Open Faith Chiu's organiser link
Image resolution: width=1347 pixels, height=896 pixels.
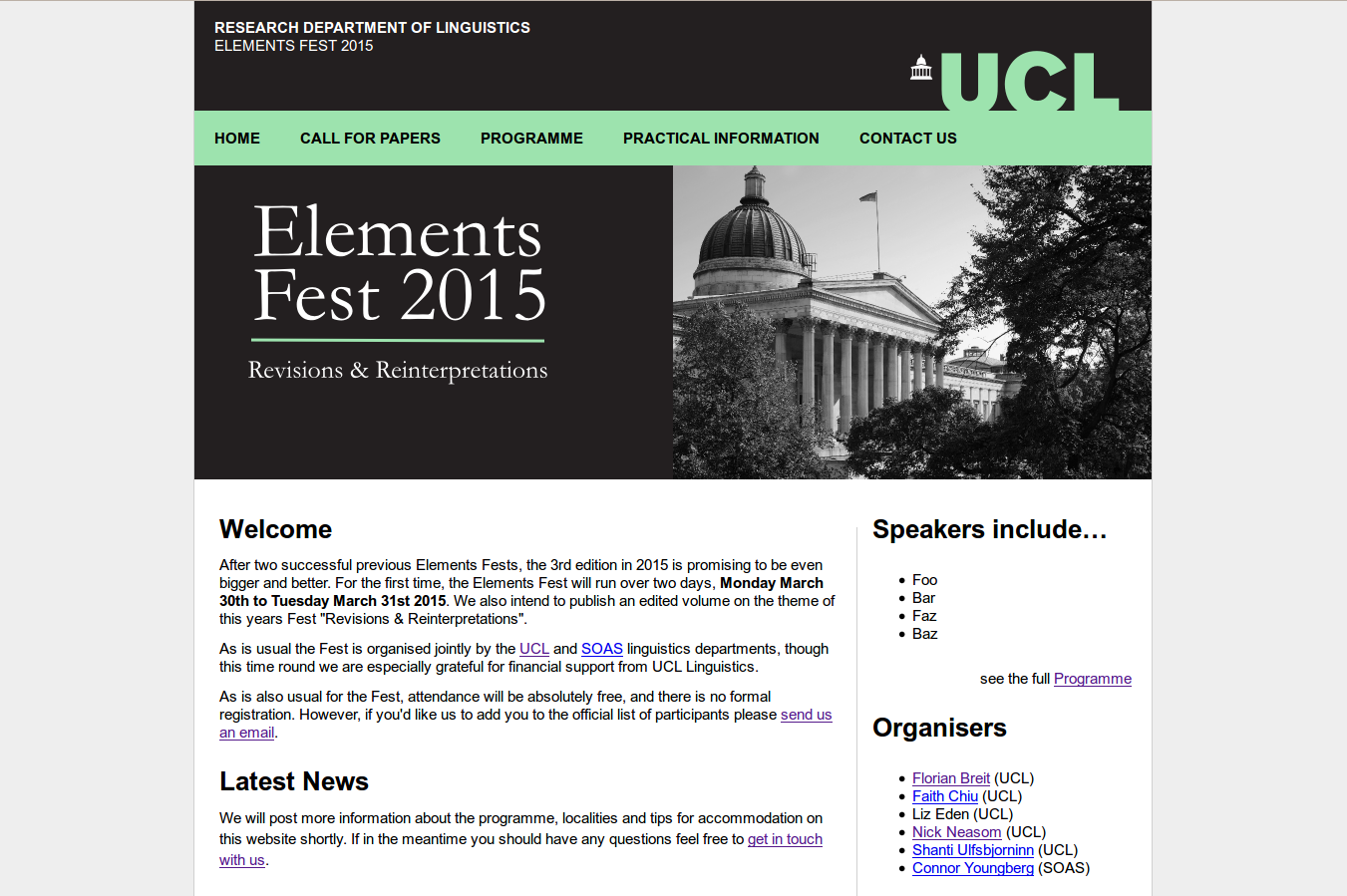tap(945, 796)
